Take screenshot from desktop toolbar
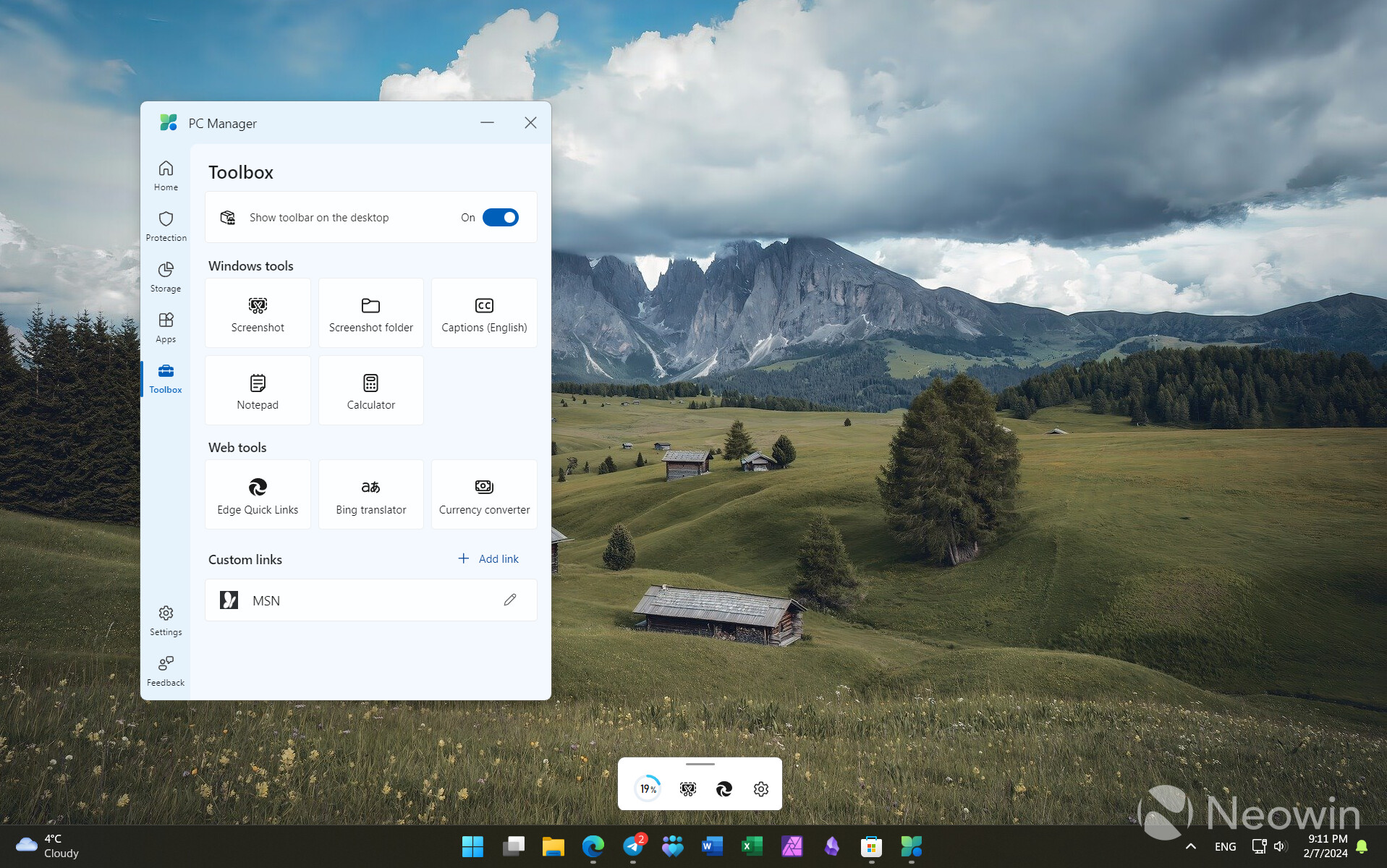 688,788
